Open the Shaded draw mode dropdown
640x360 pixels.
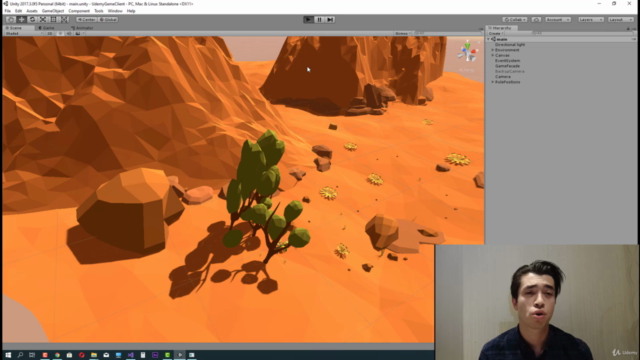[24, 33]
